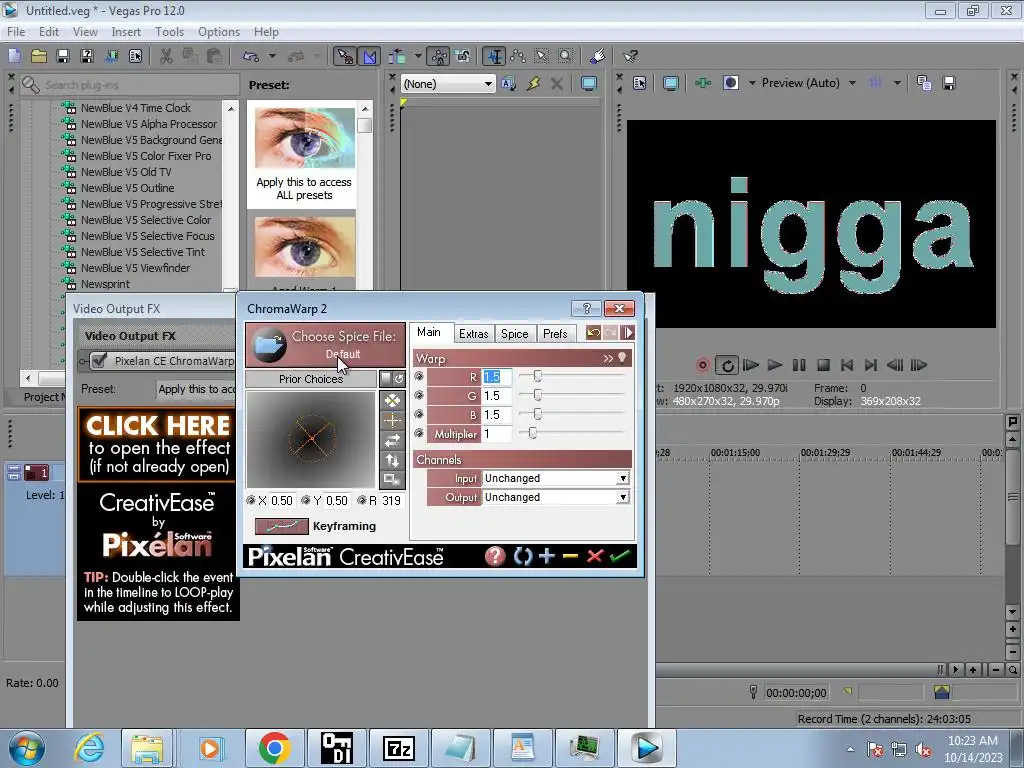Toggle Loop Playback in preview transport
The image size is (1024, 768).
point(726,365)
